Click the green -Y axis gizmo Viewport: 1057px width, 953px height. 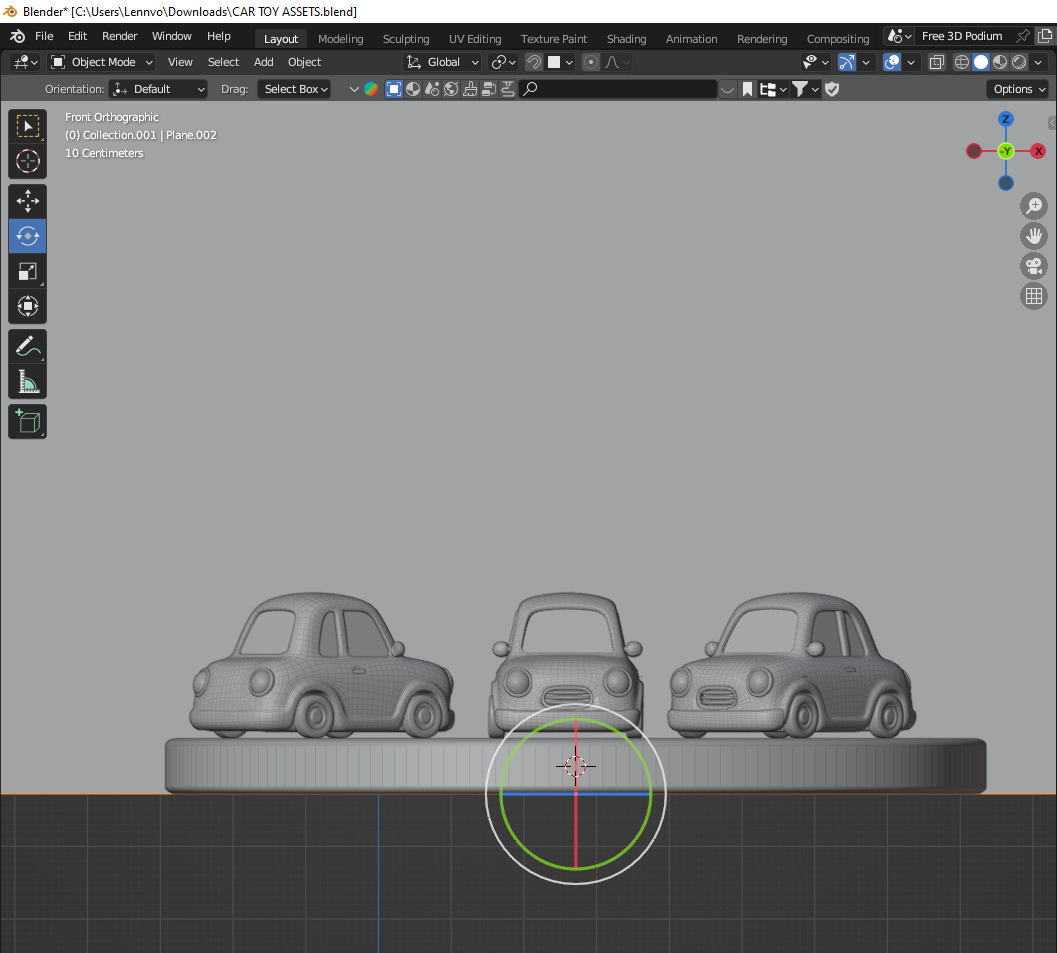(x=1006, y=151)
